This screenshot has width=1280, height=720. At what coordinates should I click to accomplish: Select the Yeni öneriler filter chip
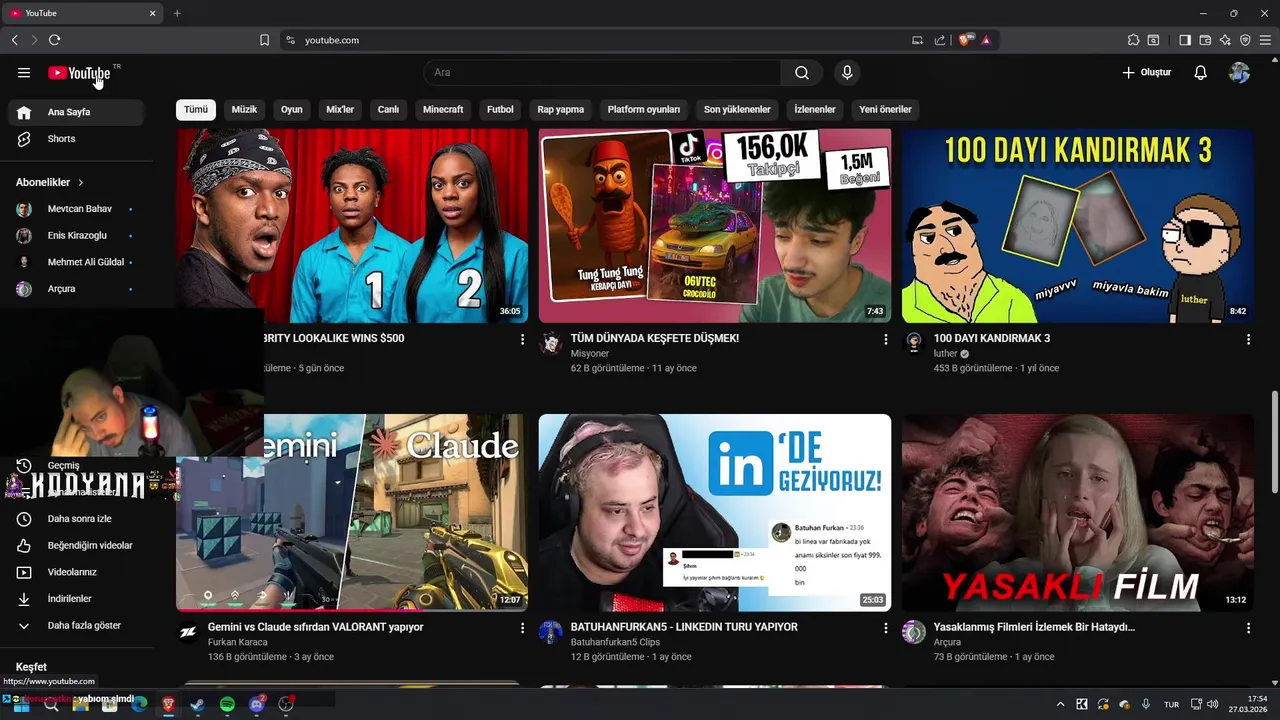tap(885, 109)
